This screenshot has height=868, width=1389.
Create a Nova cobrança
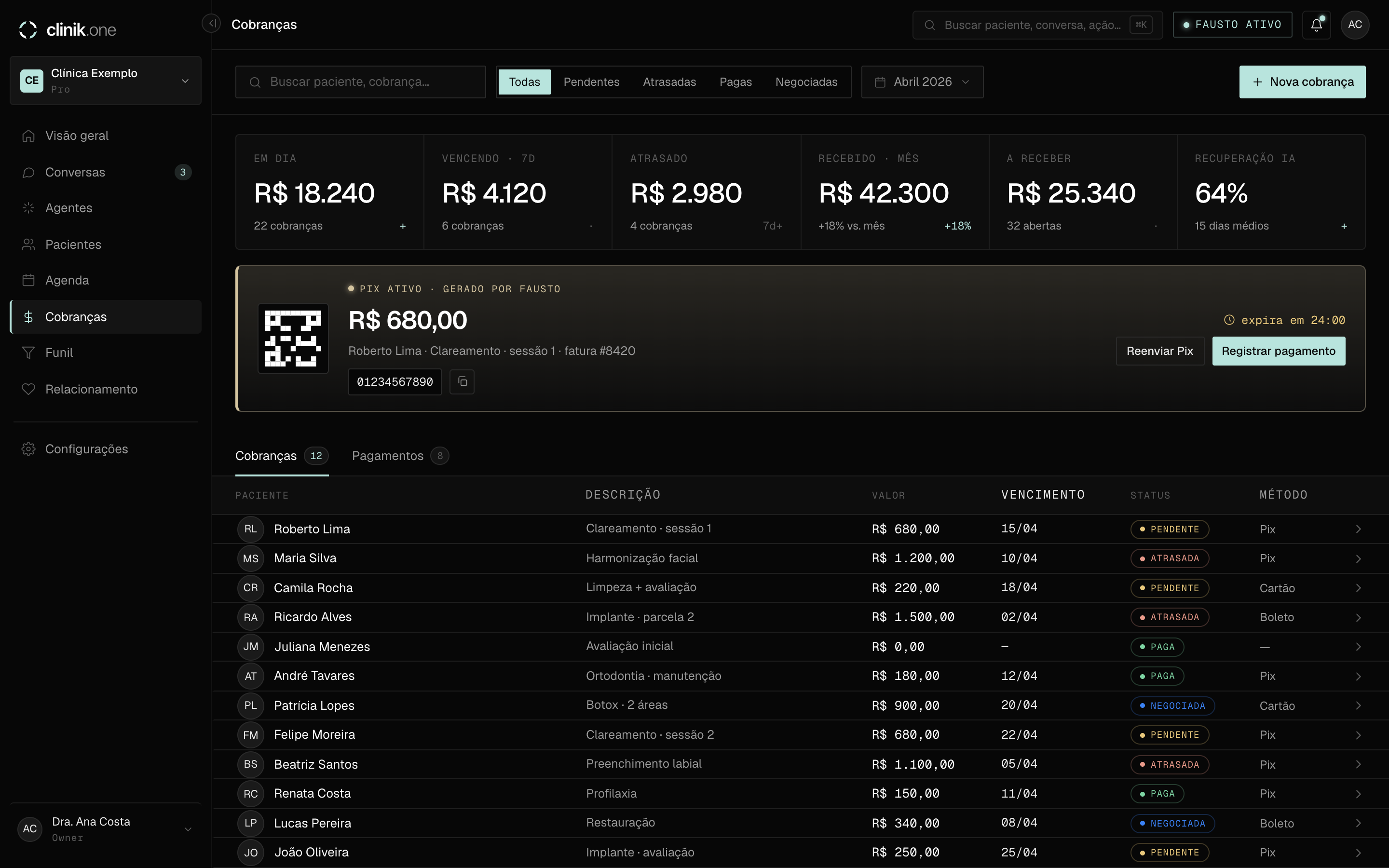1302,82
